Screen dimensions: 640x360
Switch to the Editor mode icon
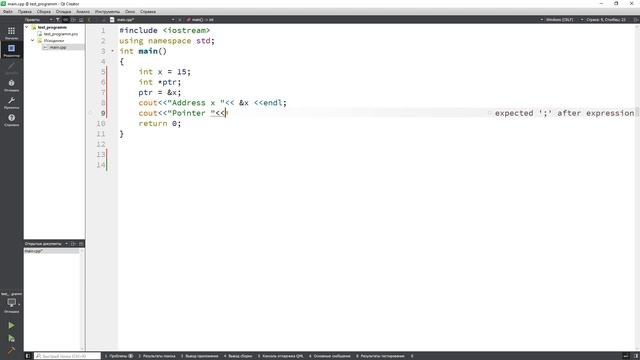coord(11,48)
